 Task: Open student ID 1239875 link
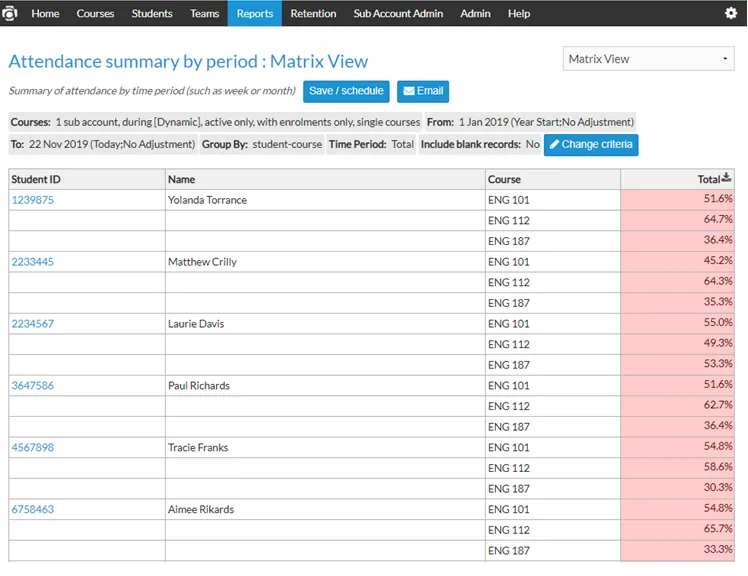(32, 200)
